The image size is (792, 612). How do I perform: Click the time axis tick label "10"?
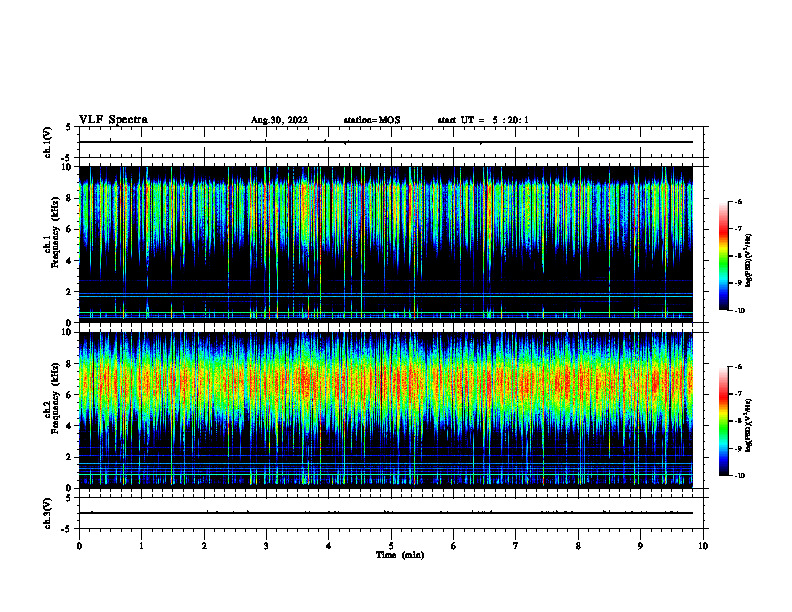703,546
